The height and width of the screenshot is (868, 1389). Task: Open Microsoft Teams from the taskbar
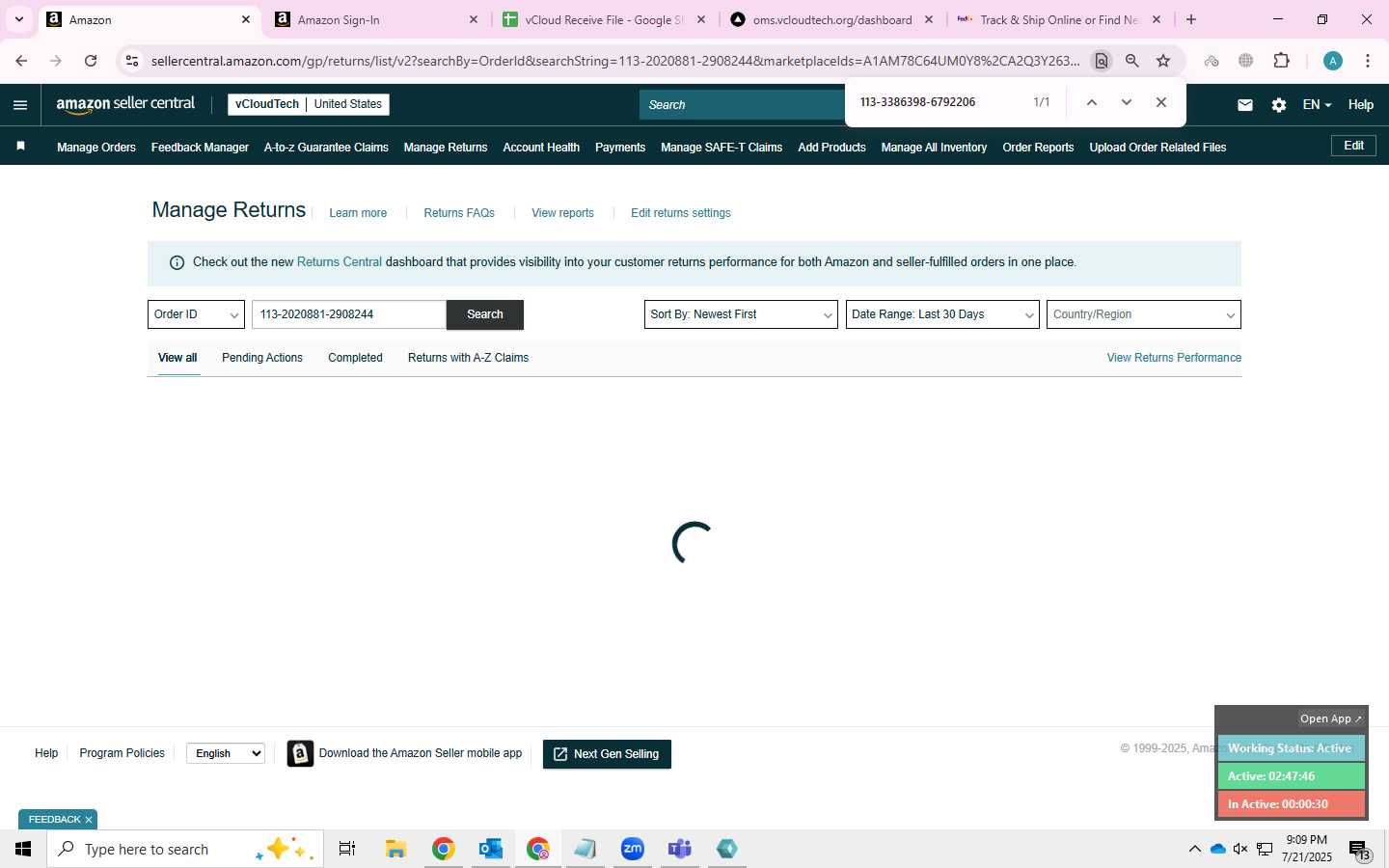tap(680, 849)
